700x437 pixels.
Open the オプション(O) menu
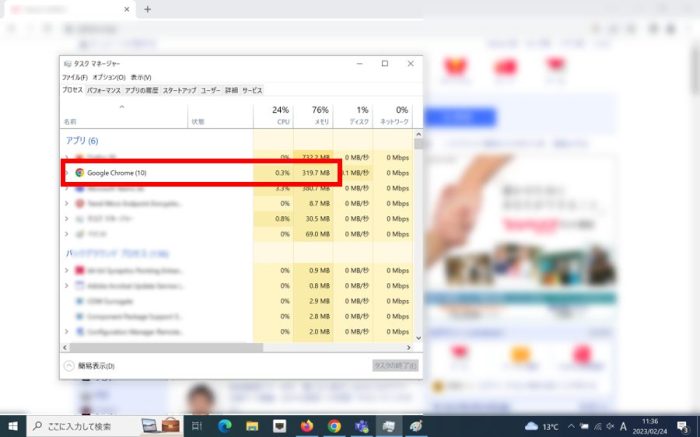[x=109, y=77]
